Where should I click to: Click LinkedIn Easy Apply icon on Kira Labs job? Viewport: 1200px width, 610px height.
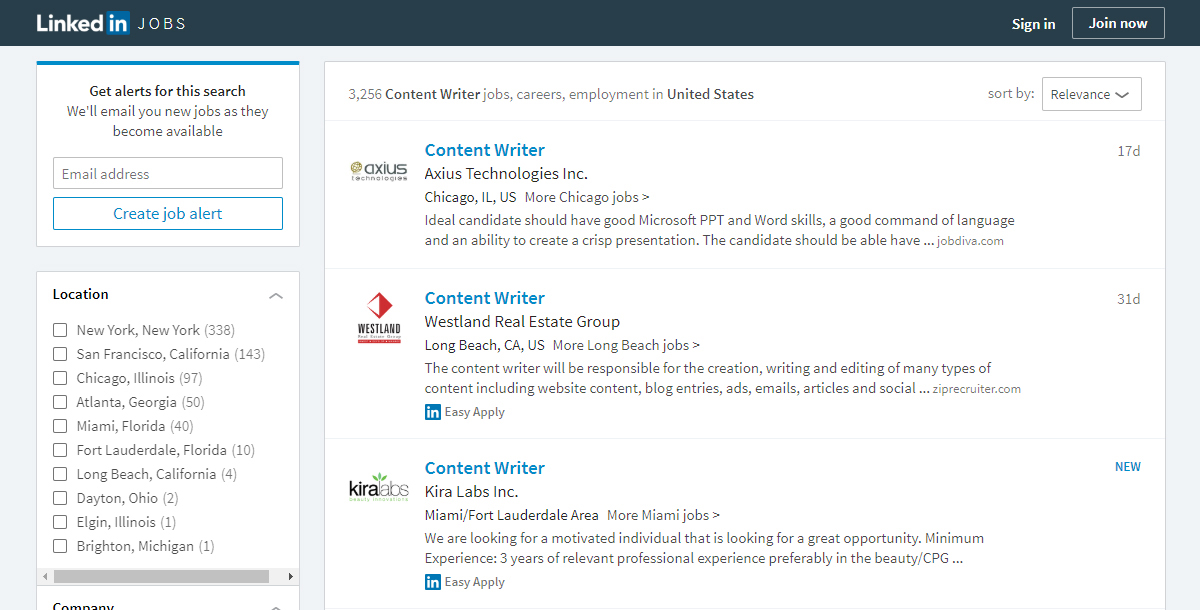click(x=433, y=582)
